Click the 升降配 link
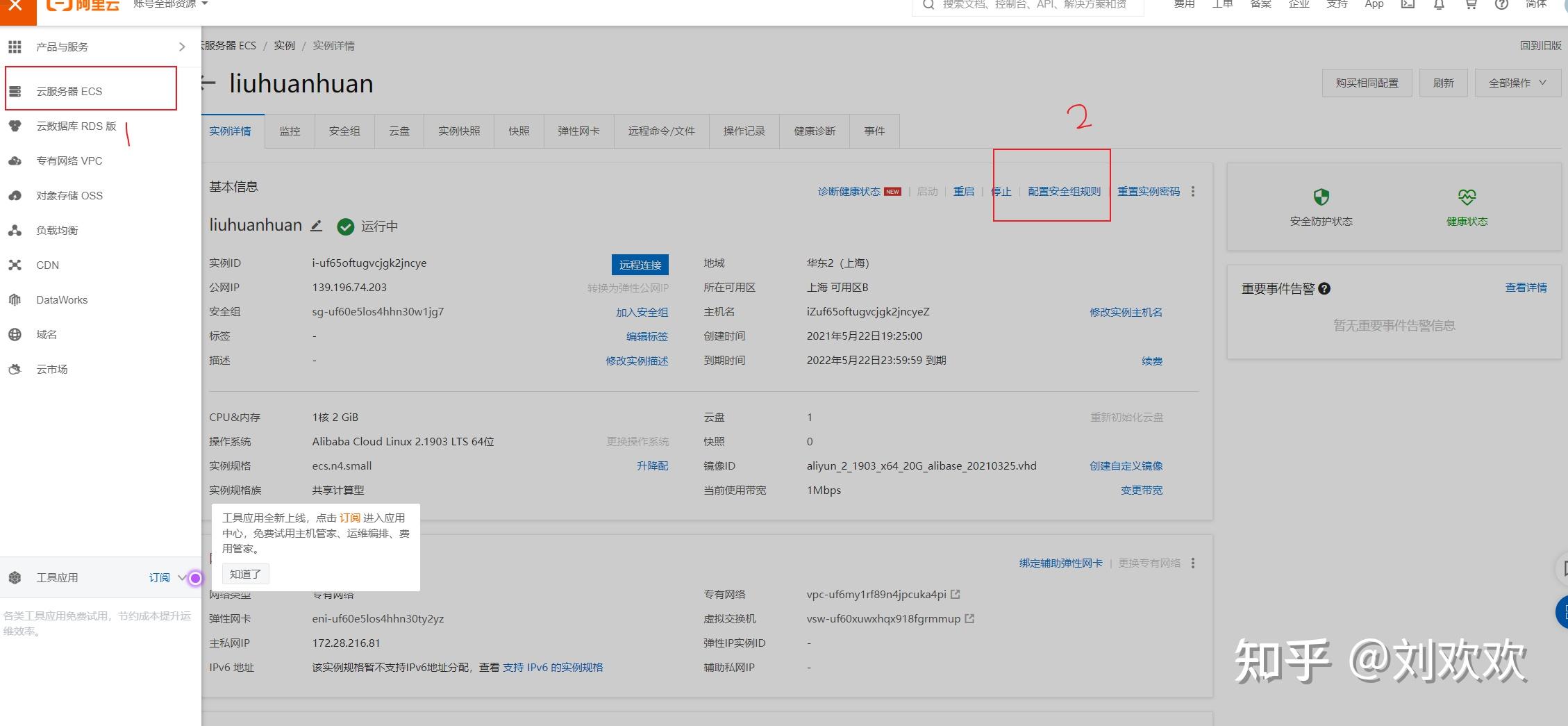 653,465
